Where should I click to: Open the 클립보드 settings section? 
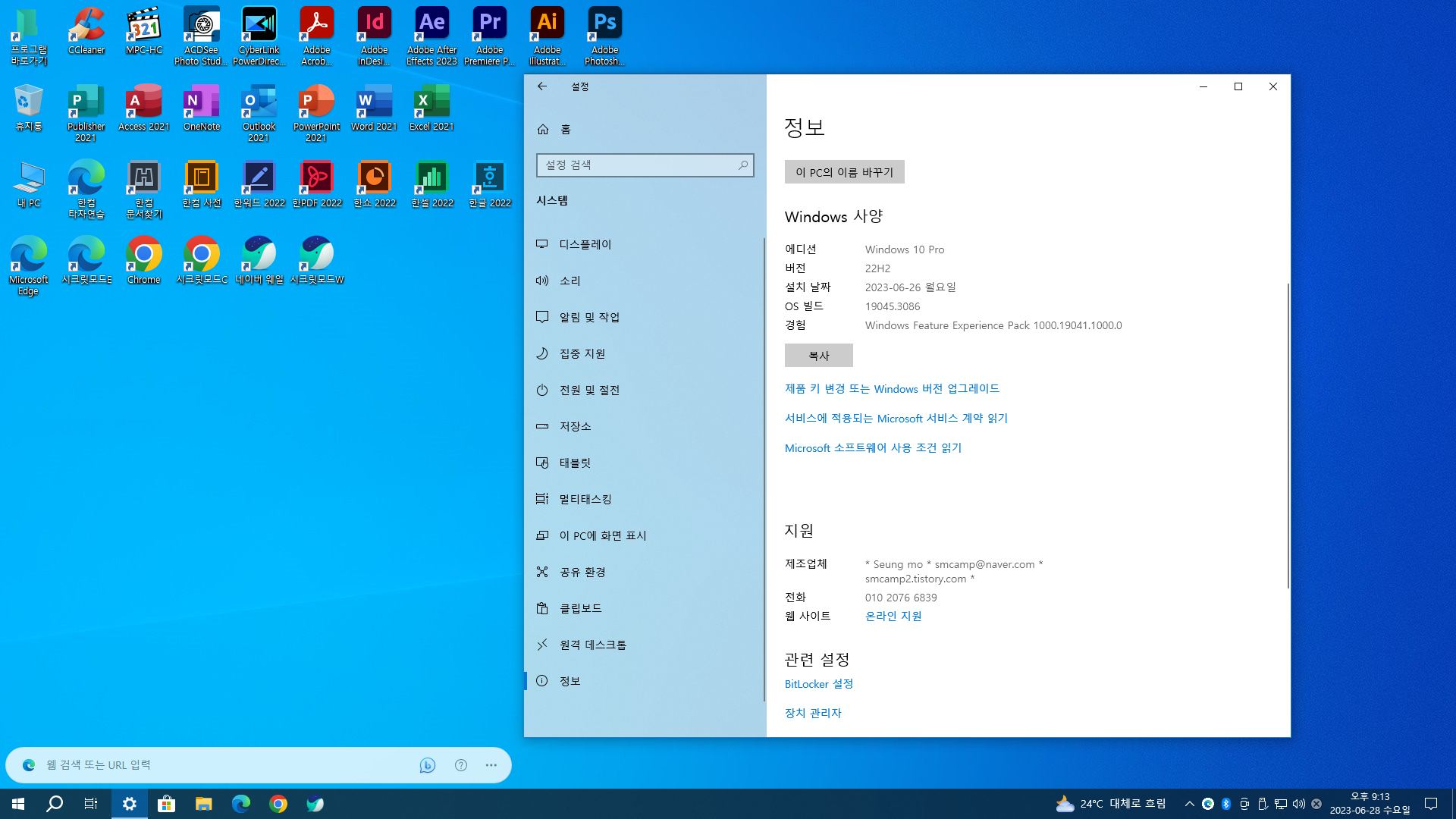(x=580, y=608)
